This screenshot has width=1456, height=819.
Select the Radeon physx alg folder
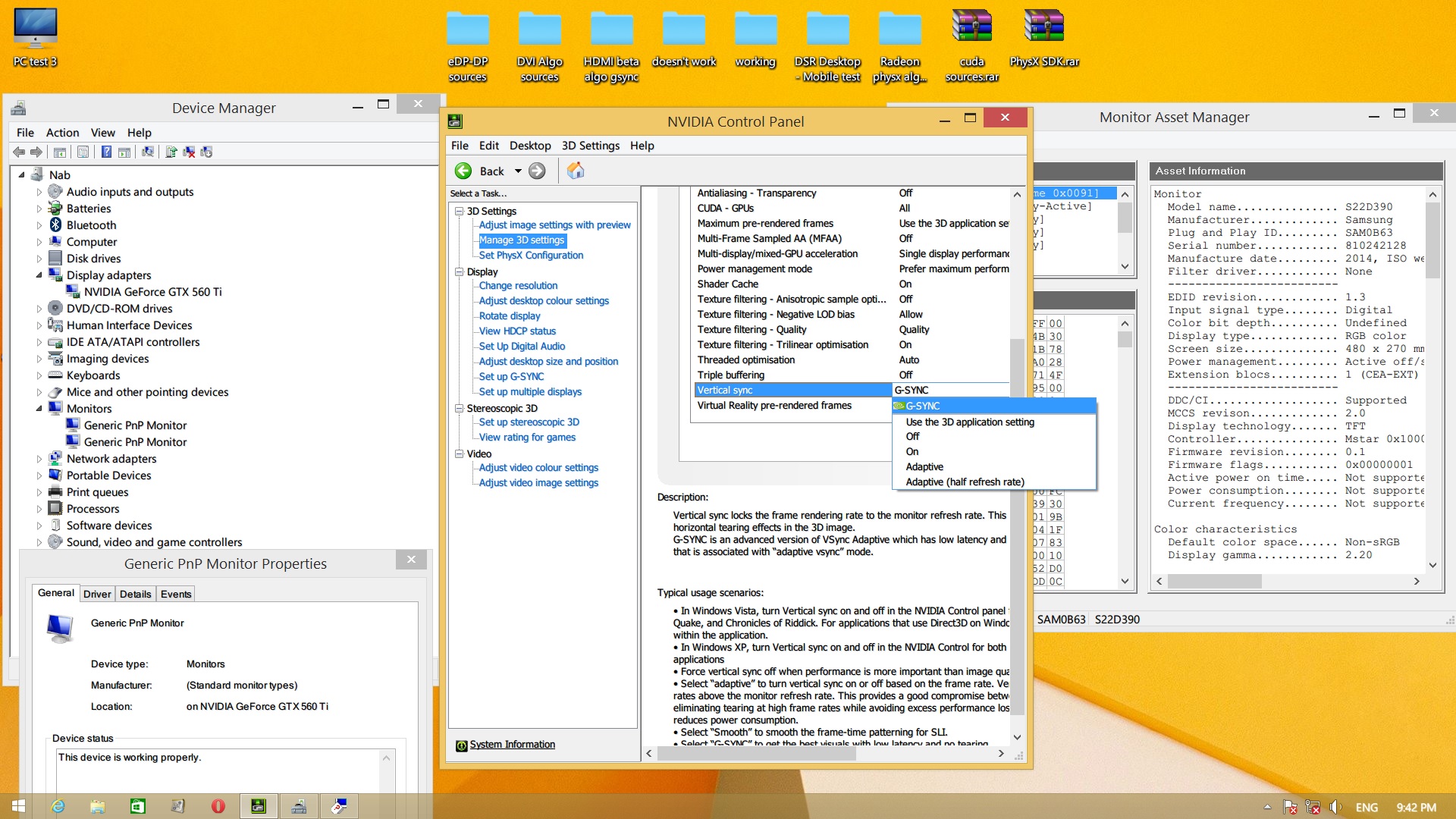tap(899, 45)
